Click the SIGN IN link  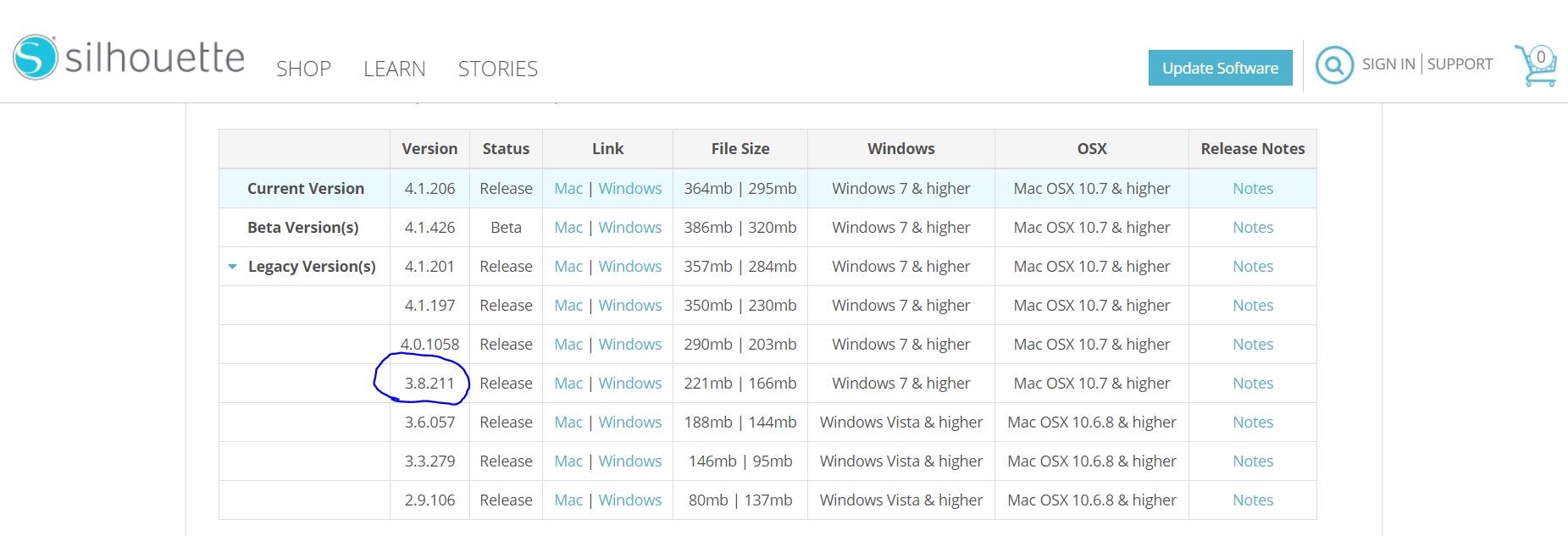click(1388, 64)
